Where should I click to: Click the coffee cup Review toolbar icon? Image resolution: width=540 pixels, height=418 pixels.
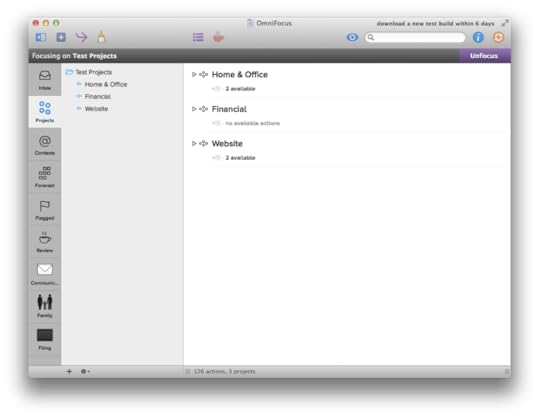[218, 37]
